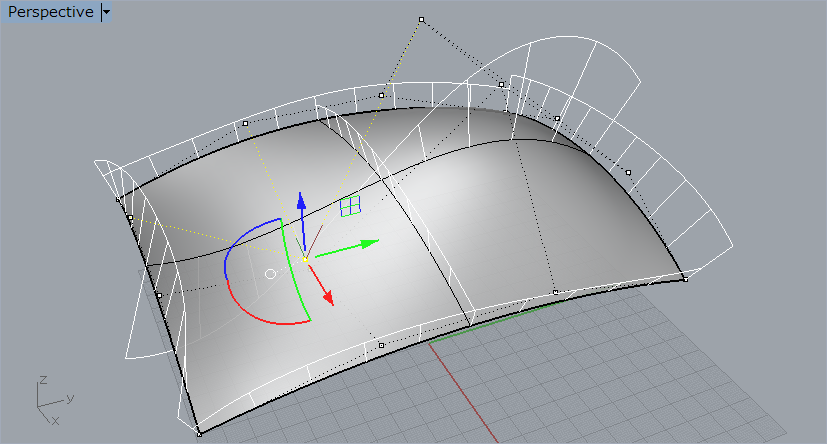827x444 pixels.
Task: Select the topmost control point above the surface
Action: (421, 20)
